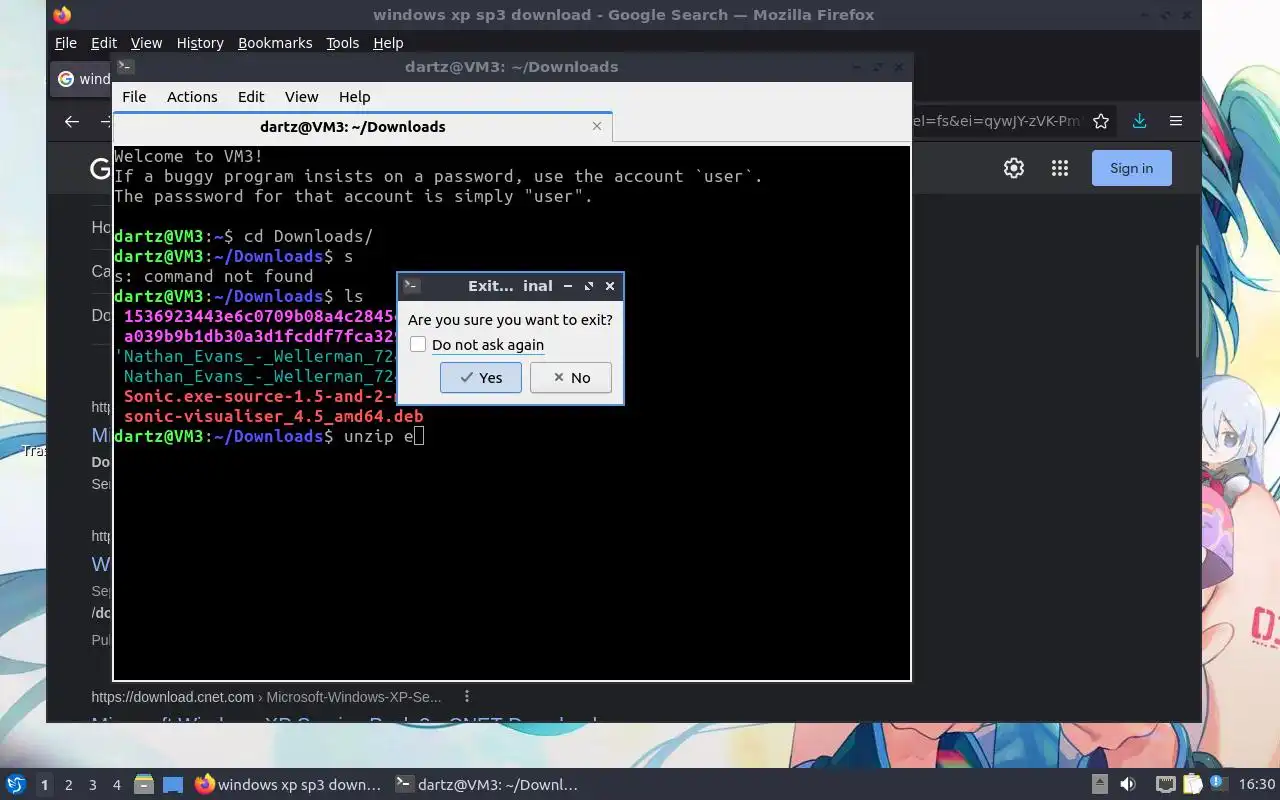Image resolution: width=1280 pixels, height=800 pixels.
Task: Click the sonic-visualiser_4.5_amd64.deb filename
Action: pos(274,416)
